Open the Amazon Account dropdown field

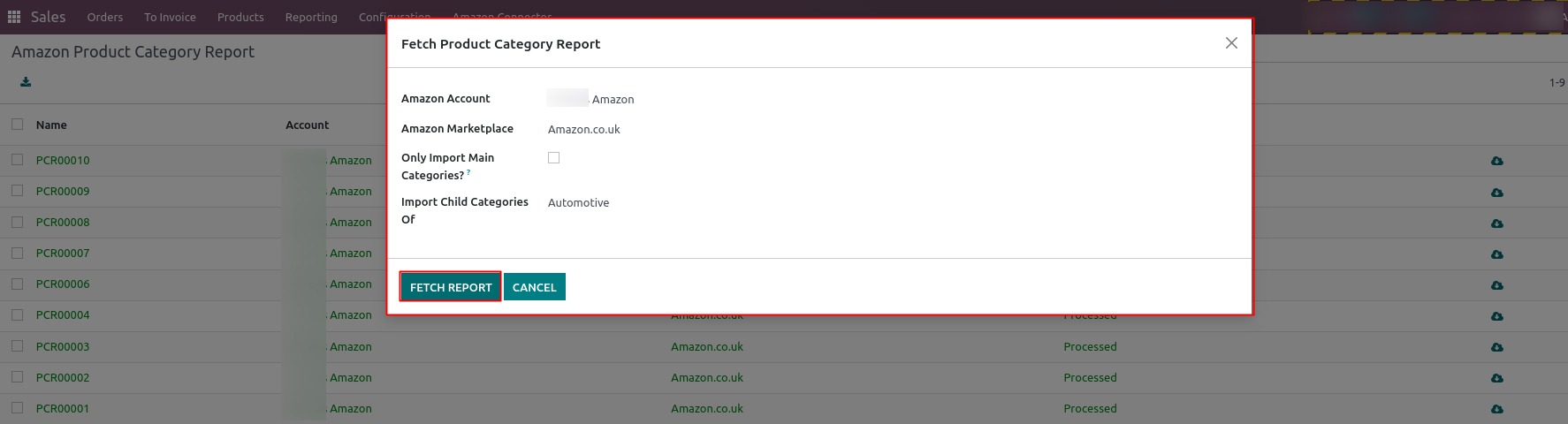click(x=893, y=99)
